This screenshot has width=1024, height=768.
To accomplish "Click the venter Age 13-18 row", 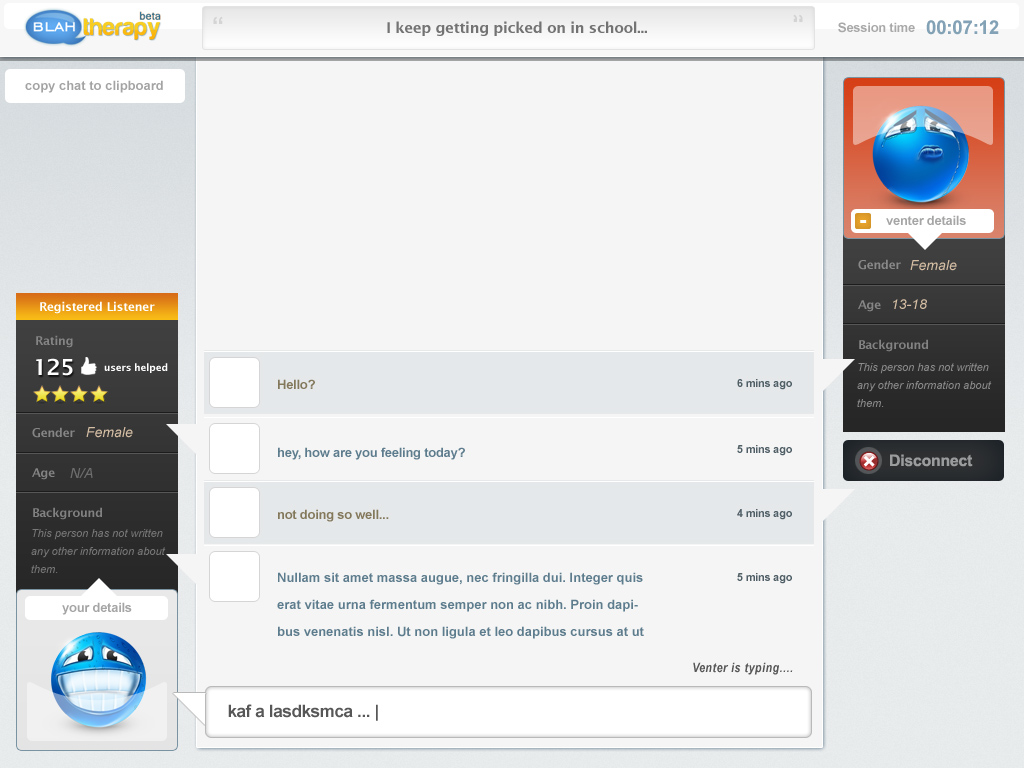I will pos(923,305).
